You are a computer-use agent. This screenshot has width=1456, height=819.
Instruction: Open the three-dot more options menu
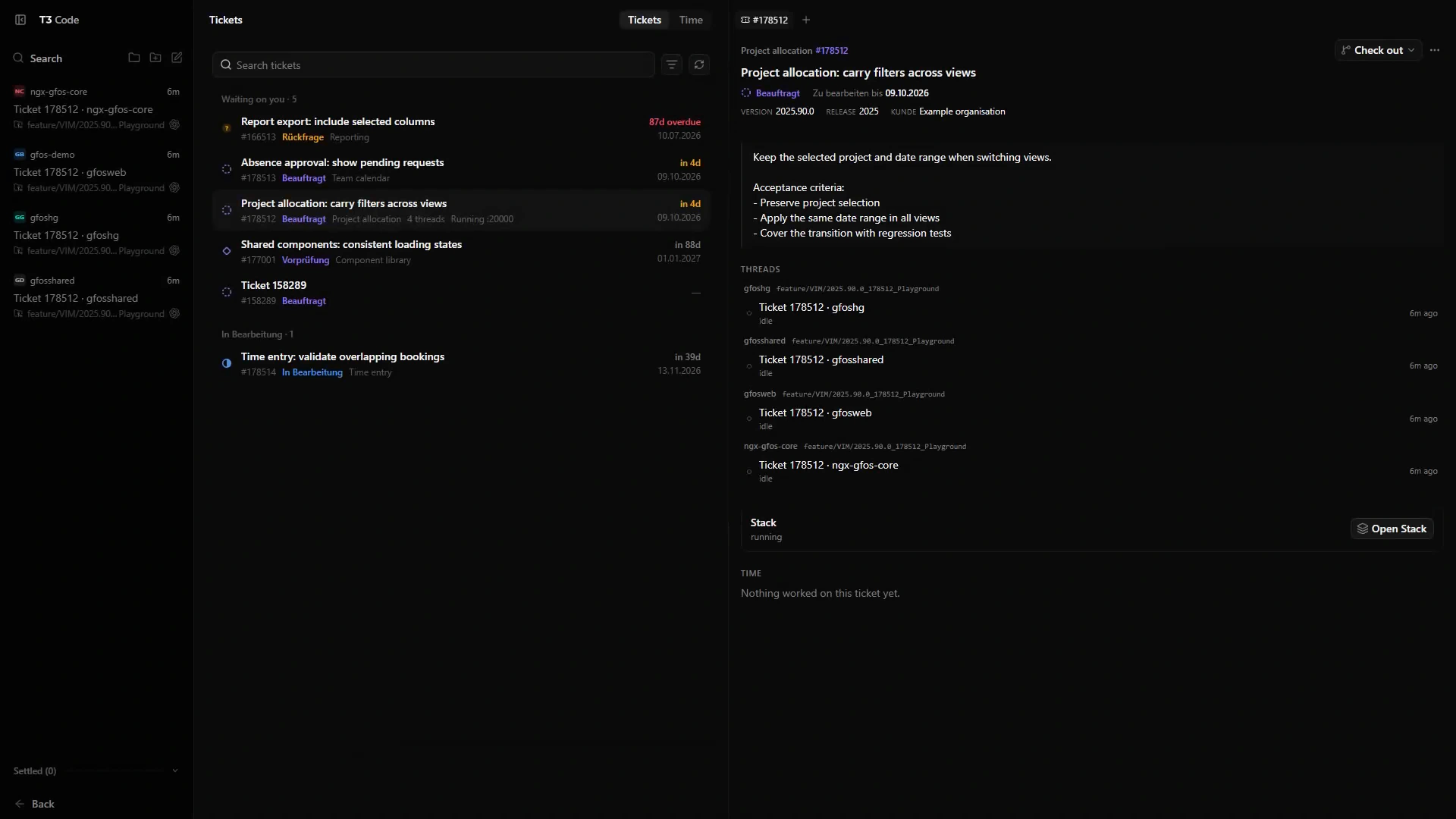(x=1435, y=50)
